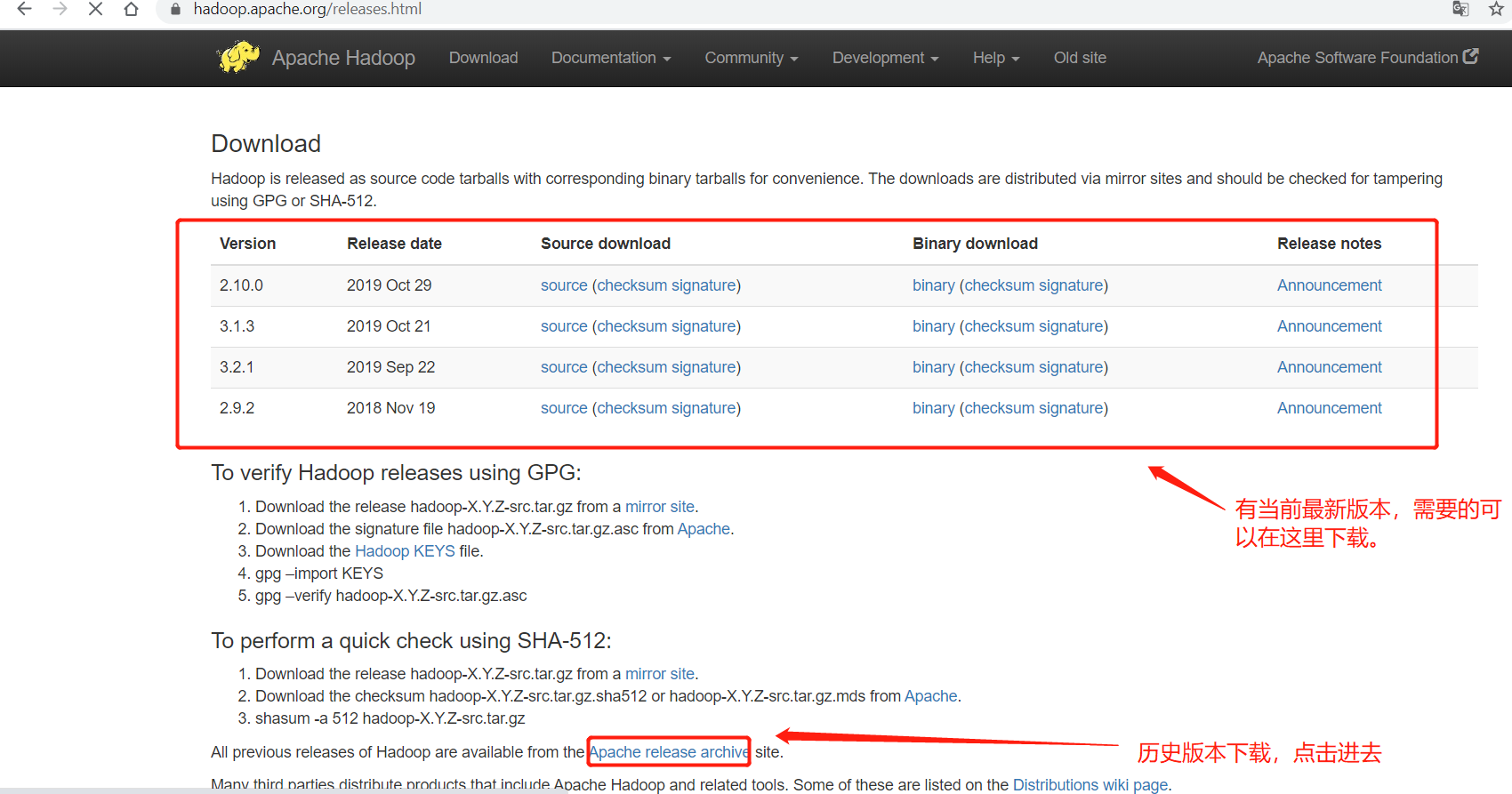The height and width of the screenshot is (794, 1512).
Task: Expand the Help dropdown menu
Action: coord(996,58)
